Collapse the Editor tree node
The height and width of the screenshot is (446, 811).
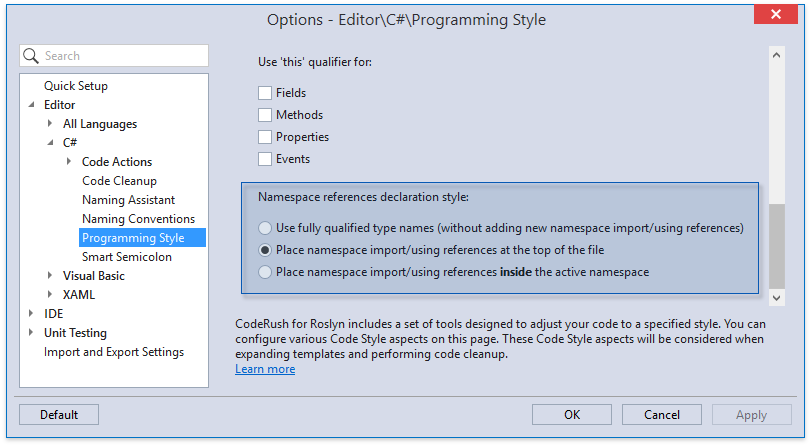31,105
